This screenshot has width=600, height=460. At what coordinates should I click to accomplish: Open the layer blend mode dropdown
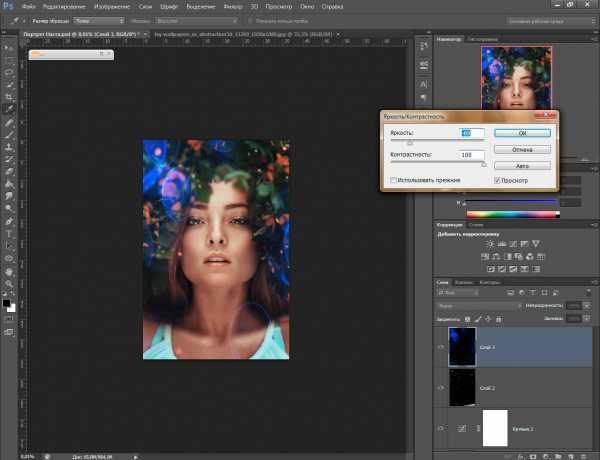[x=479, y=306]
